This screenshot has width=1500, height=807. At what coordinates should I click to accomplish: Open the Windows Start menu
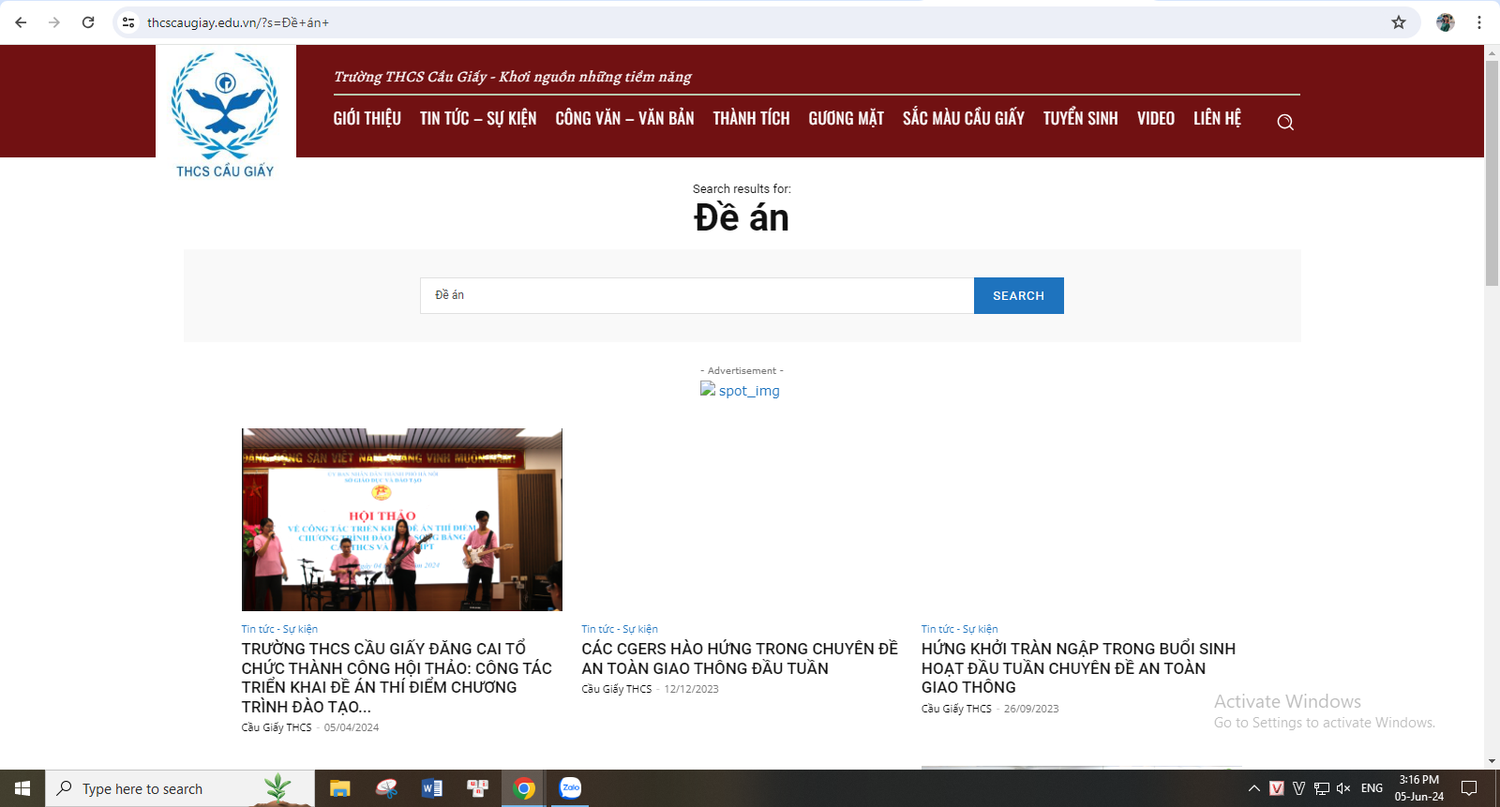point(22,788)
